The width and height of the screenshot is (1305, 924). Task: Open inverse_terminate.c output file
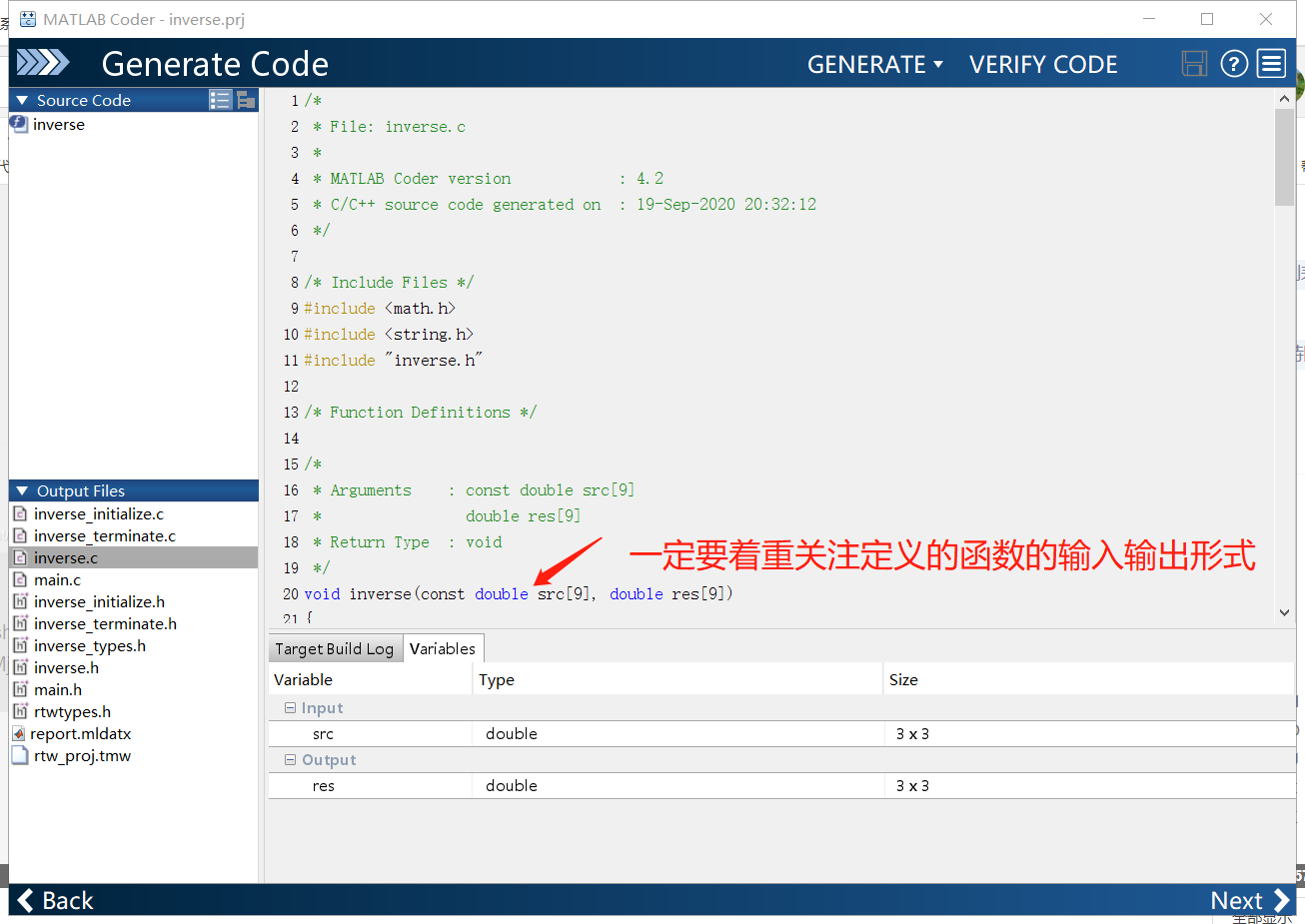coord(105,535)
